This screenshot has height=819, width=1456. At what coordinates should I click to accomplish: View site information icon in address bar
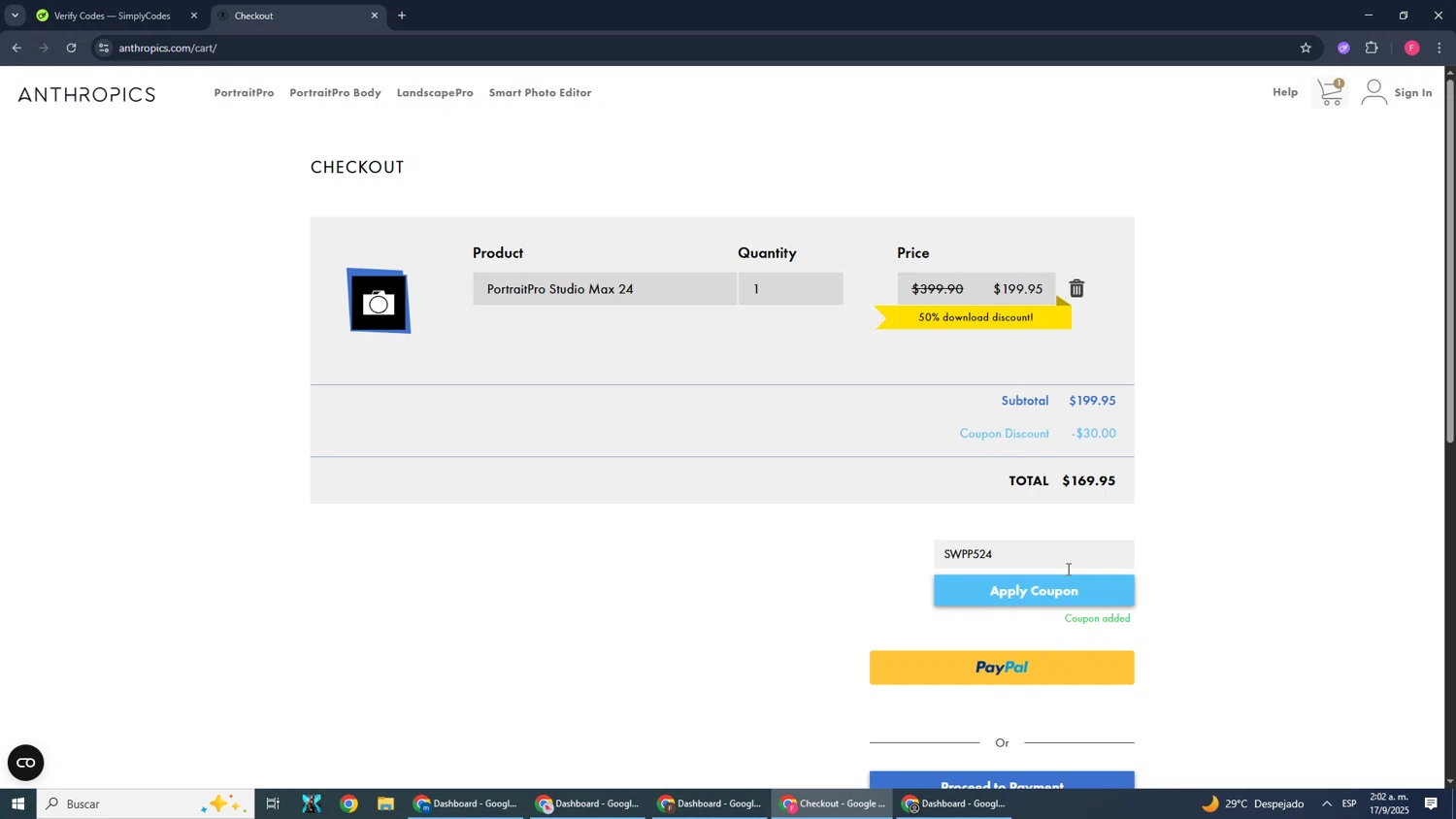pyautogui.click(x=104, y=48)
